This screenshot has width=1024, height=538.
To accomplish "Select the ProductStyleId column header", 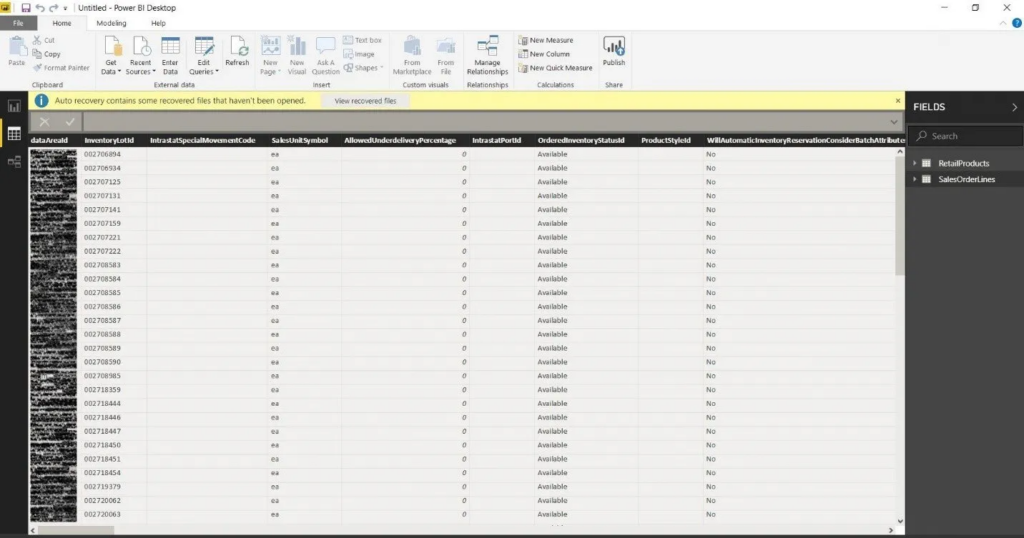I will pyautogui.click(x=666, y=140).
